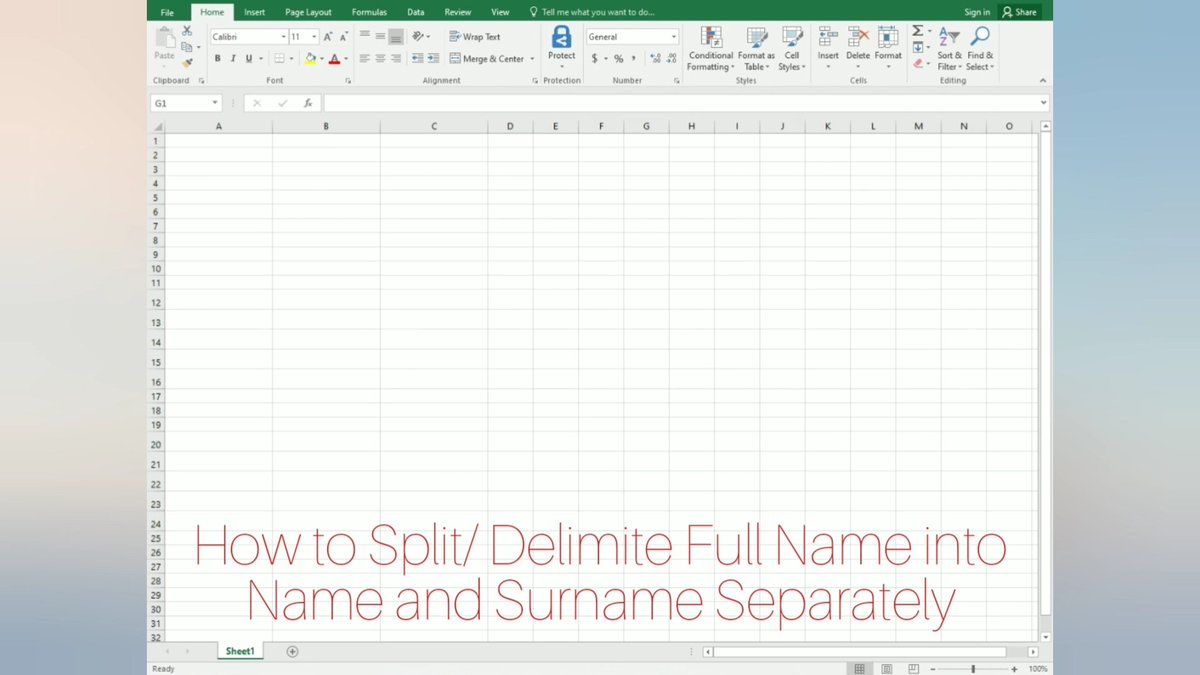Click the Insert cells icon
1200x675 pixels.
click(x=828, y=37)
